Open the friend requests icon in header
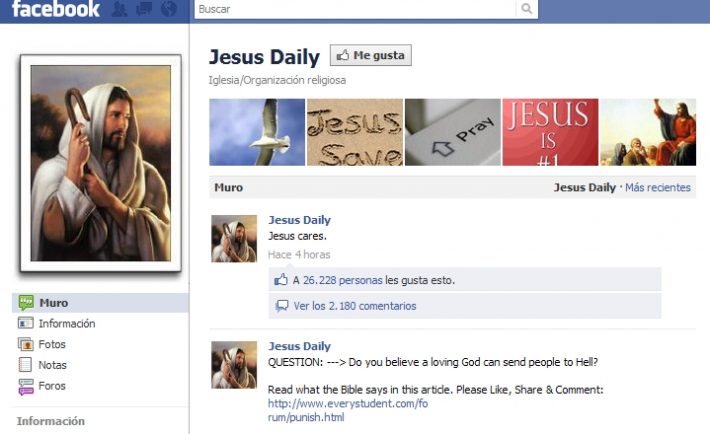Viewport: 710px width, 434px height. [119, 9]
